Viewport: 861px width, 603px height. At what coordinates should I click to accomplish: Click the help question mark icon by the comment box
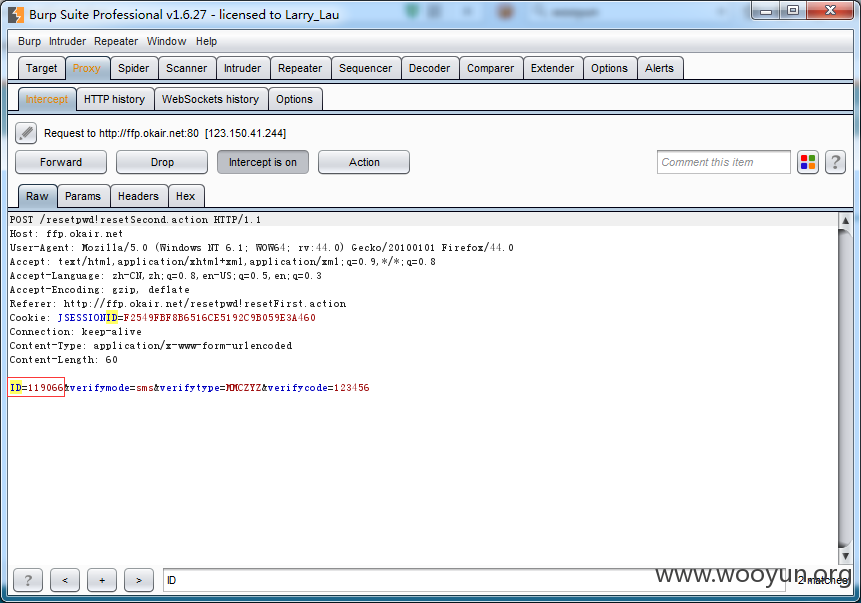click(x=835, y=163)
